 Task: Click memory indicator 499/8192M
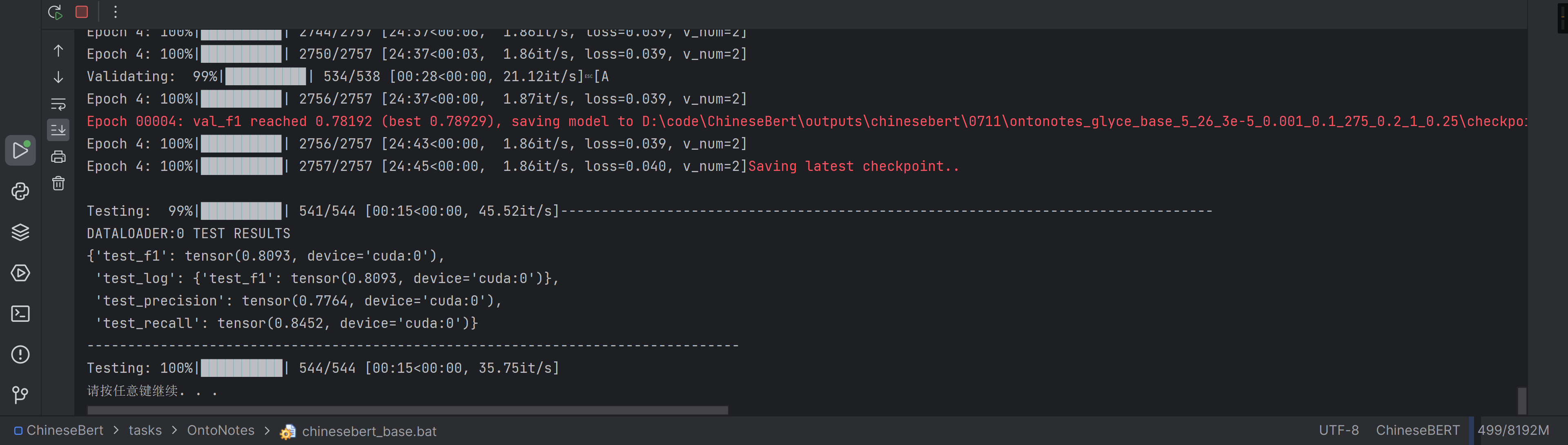[1513, 430]
